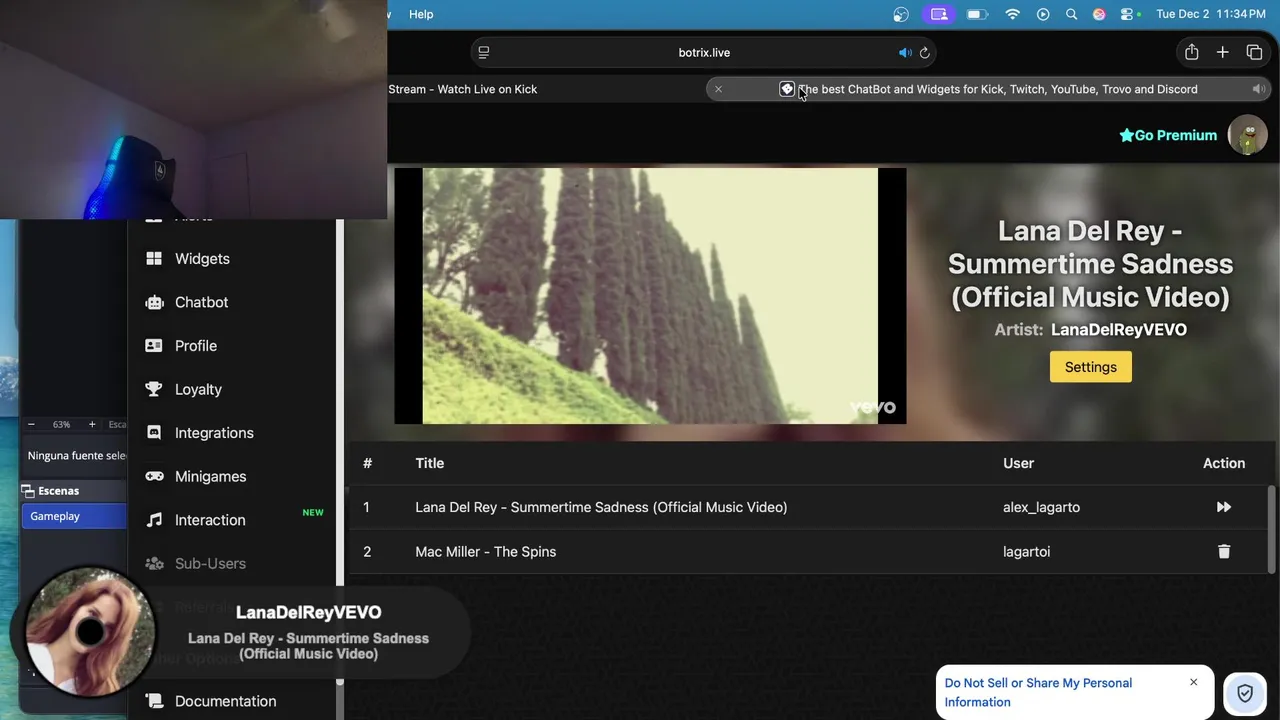The height and width of the screenshot is (720, 1280).
Task: Click the Loyalty trophy icon
Action: point(154,389)
